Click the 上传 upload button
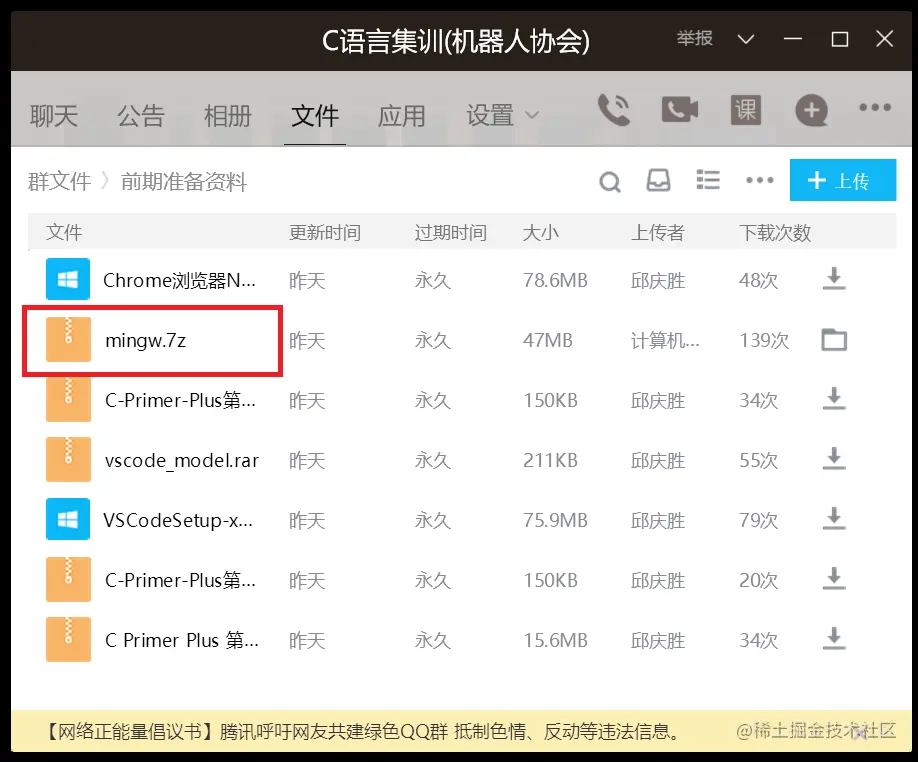 [x=843, y=180]
